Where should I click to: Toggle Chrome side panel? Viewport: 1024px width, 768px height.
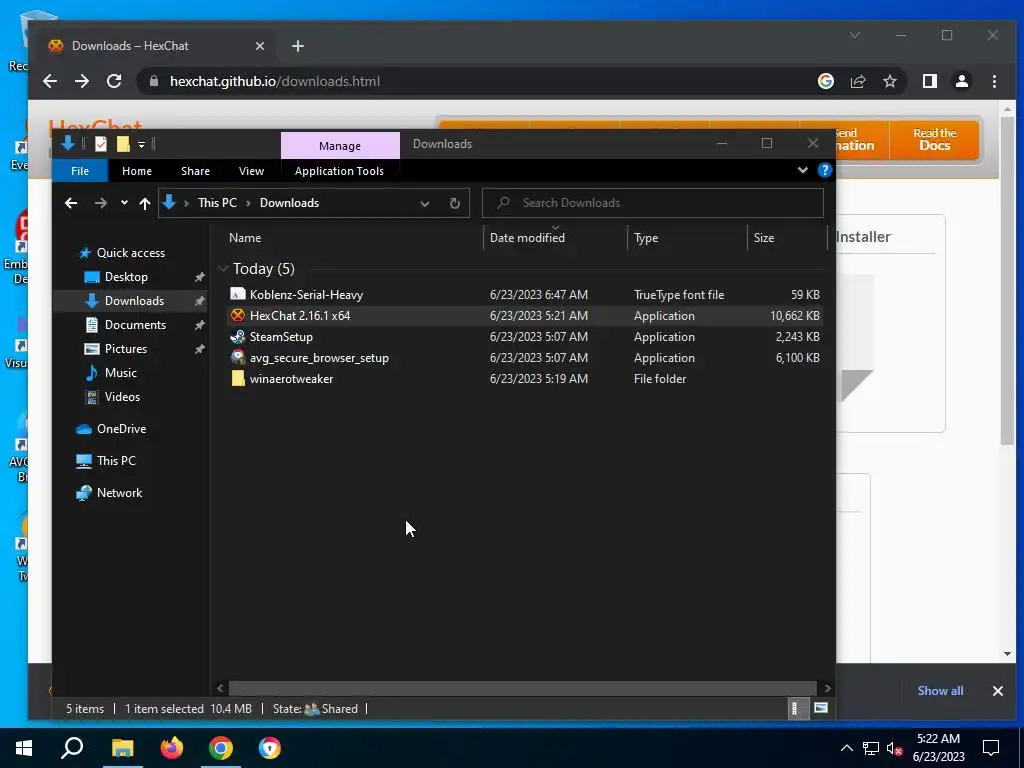929,81
